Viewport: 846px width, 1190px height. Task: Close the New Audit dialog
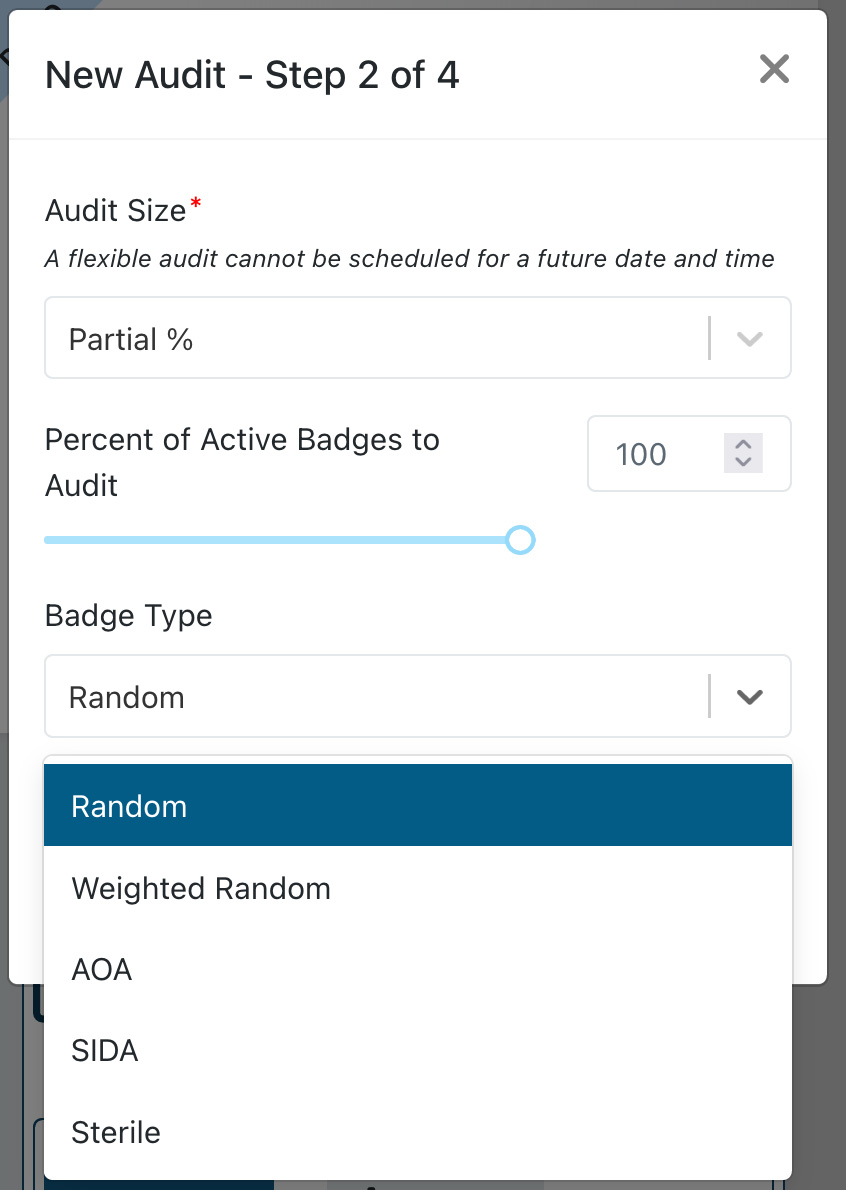click(774, 69)
